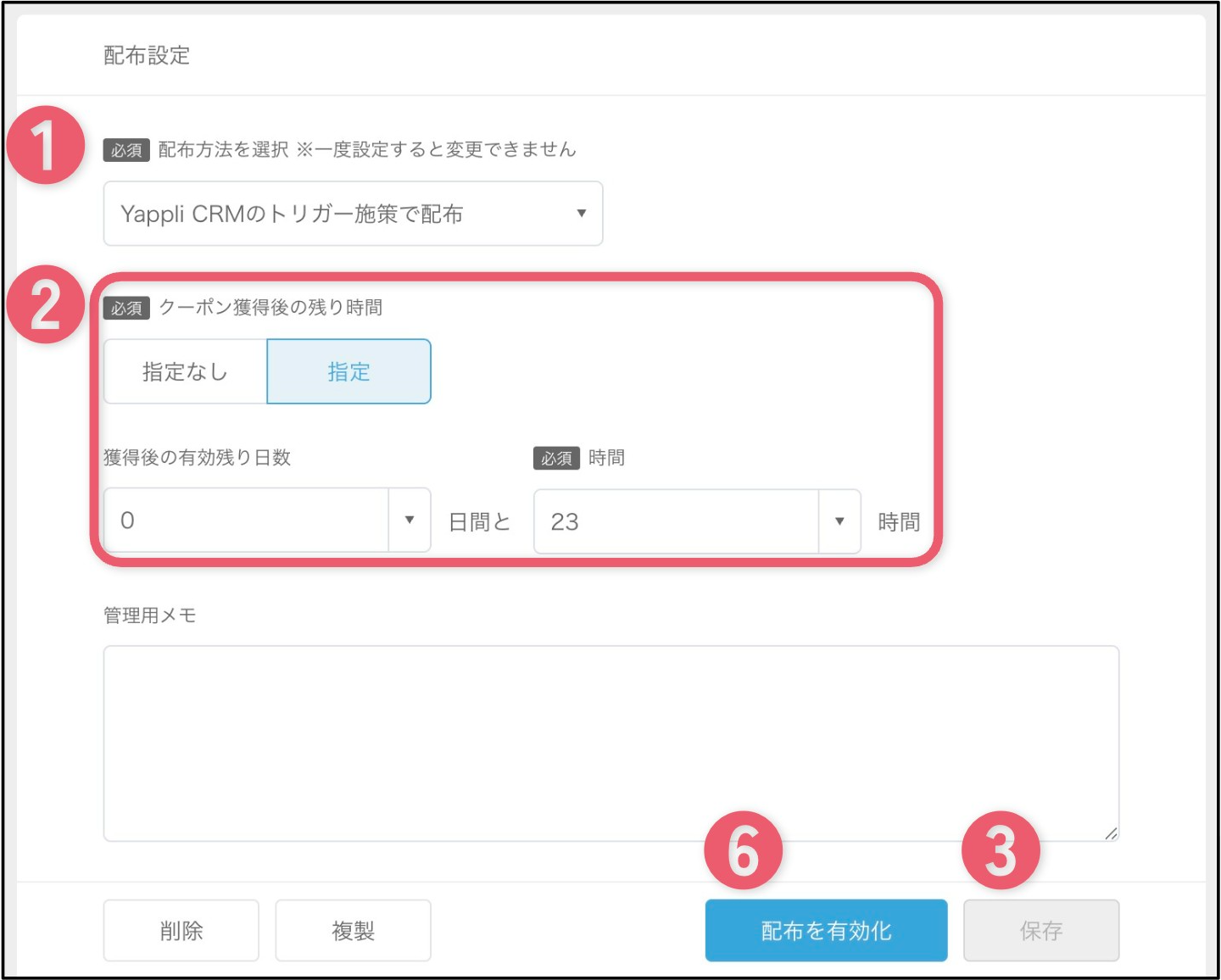
Task: Click the 獲得後の有効残り日数 label
Action: pos(197,458)
